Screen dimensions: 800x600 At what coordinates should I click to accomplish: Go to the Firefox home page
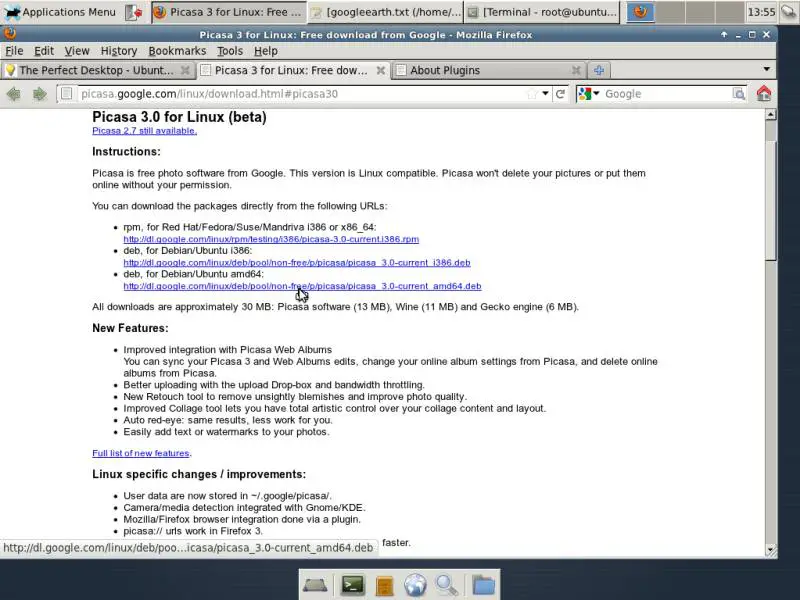(764, 93)
